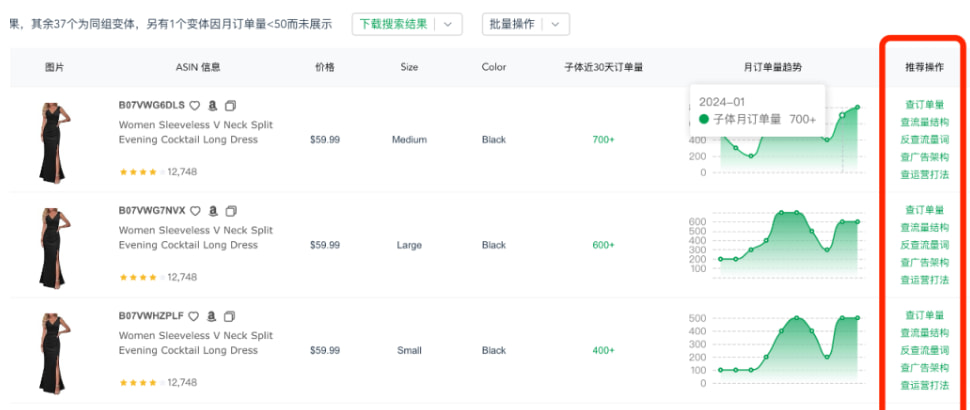Click 查运营打法 for B07VWG6DLS

(x=924, y=174)
